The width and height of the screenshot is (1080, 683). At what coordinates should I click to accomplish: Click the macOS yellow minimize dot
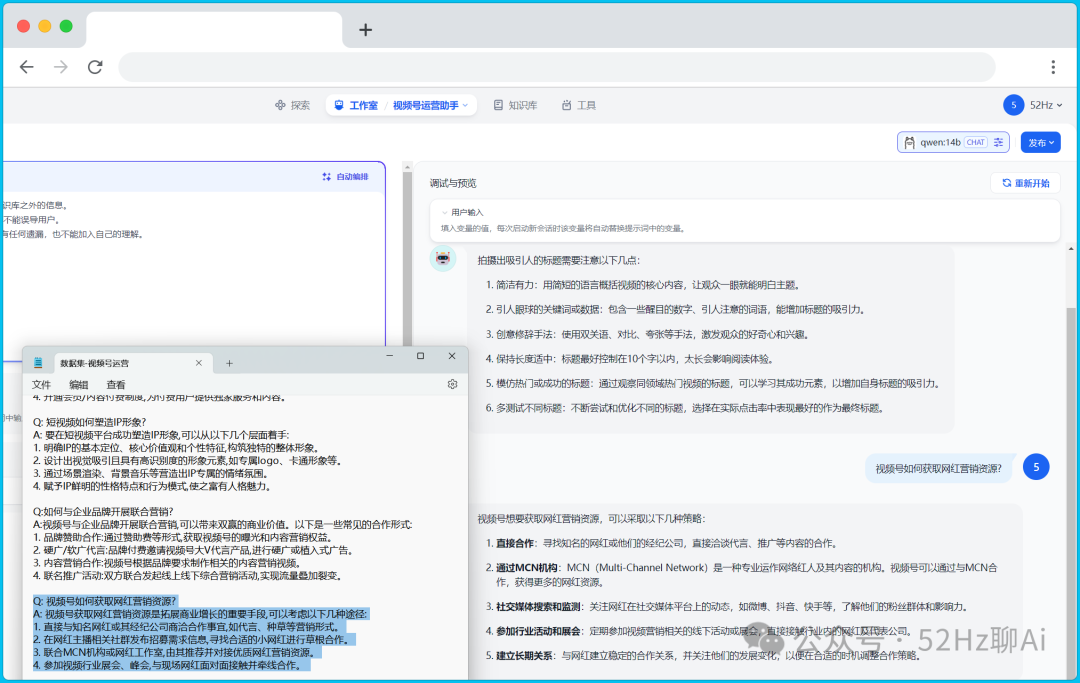pos(45,26)
